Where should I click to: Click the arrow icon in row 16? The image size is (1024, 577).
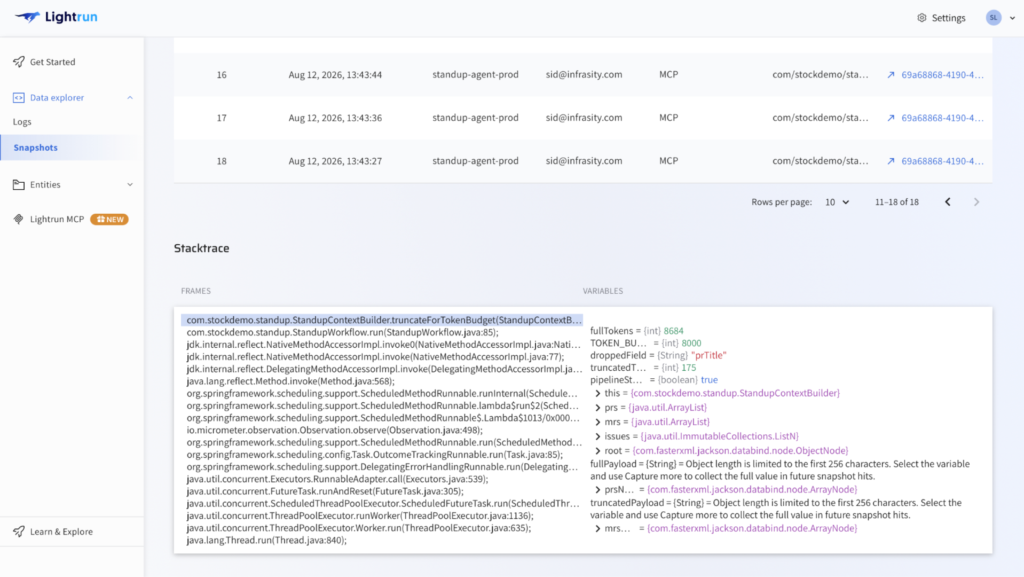(891, 75)
